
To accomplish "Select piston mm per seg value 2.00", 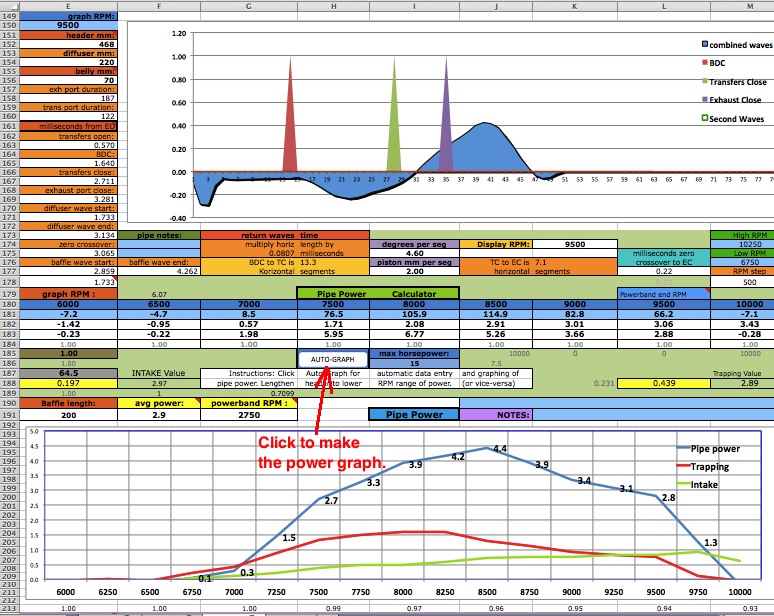I will coord(414,271).
